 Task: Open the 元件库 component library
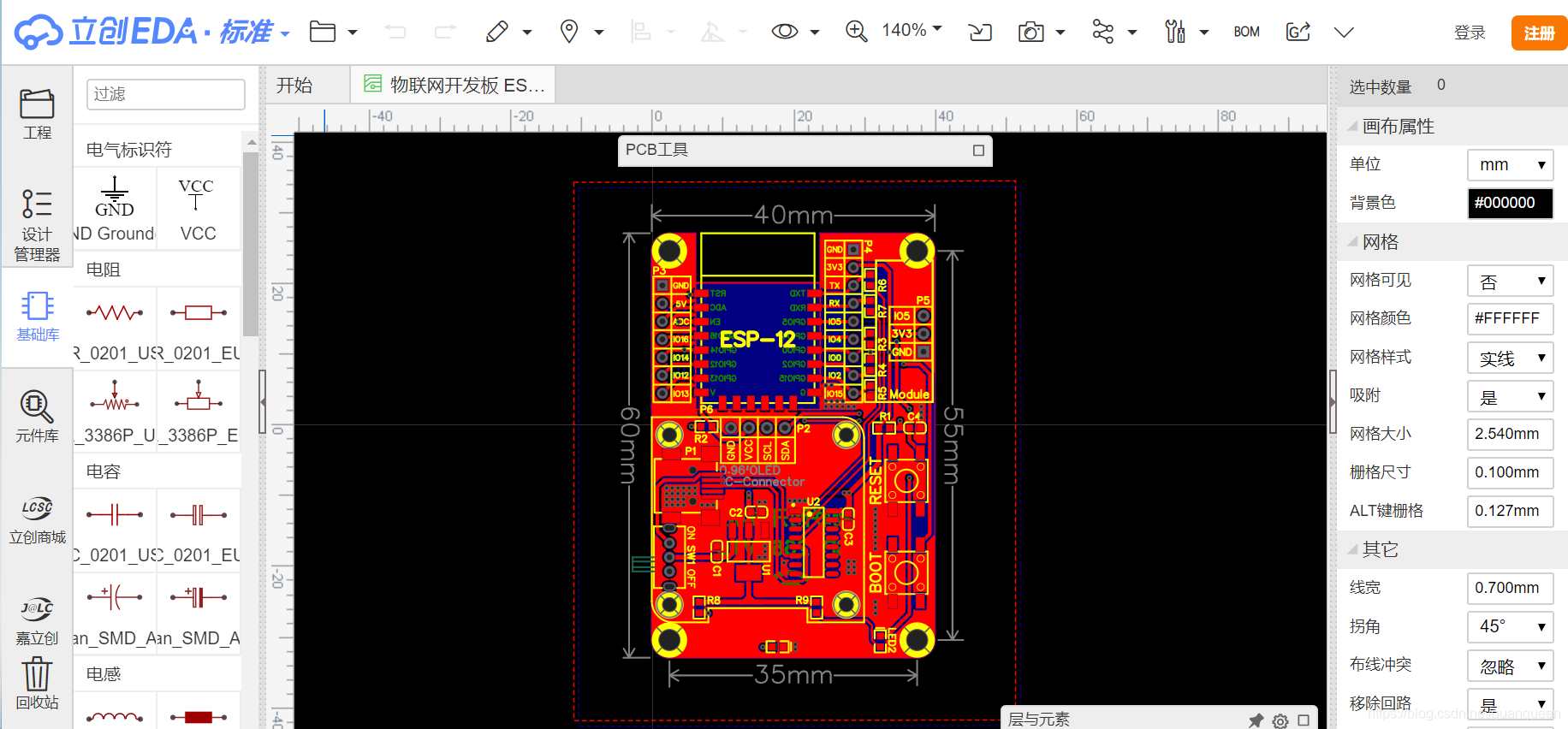(37, 417)
